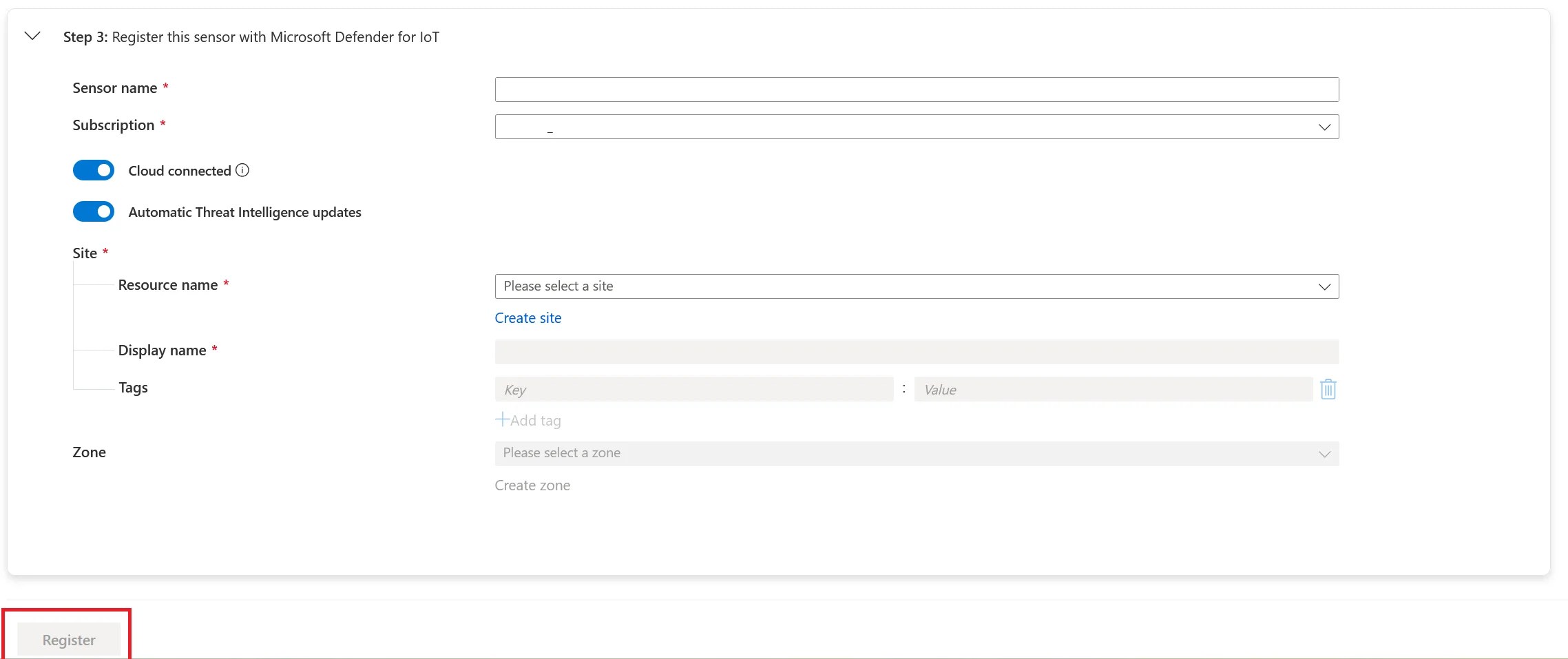Image resolution: width=1568 pixels, height=659 pixels.
Task: Click the Register button
Action: point(69,640)
